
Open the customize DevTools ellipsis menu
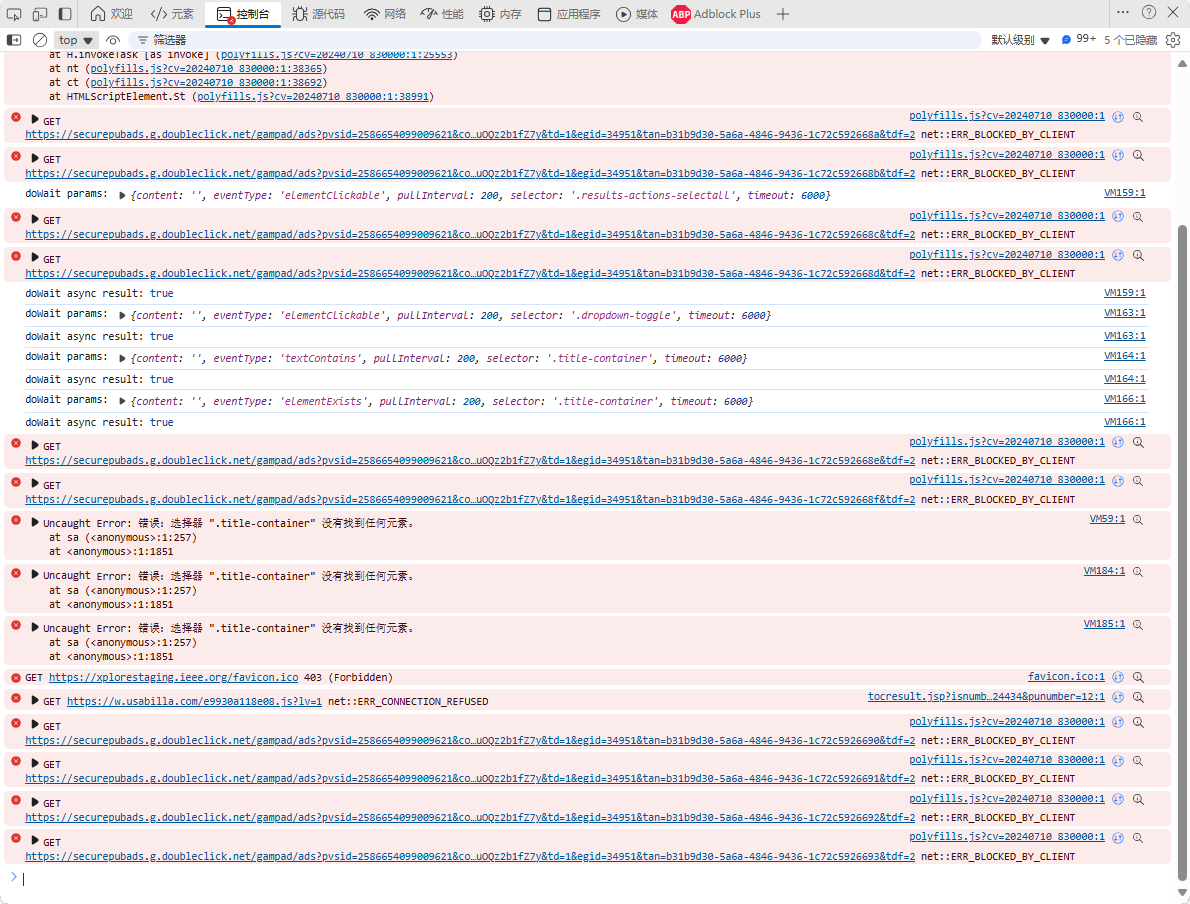1123,12
